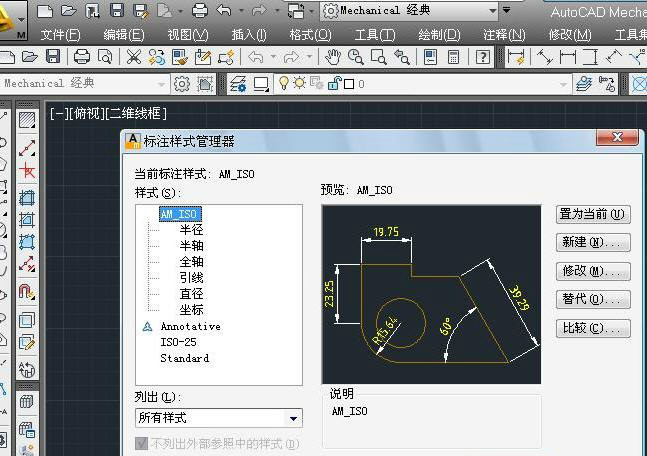
Task: Select the ISO-25 style
Action: [x=178, y=342]
